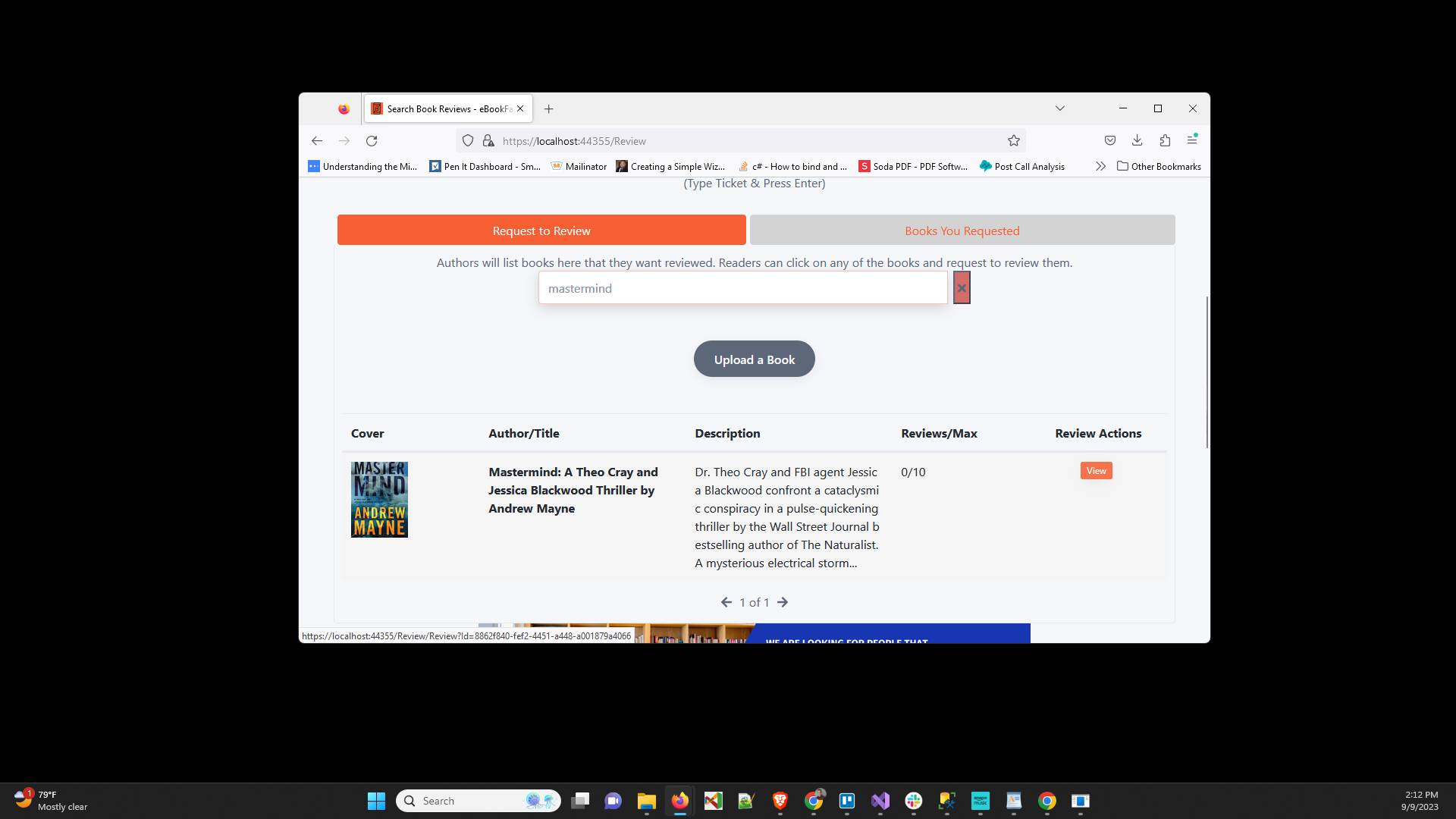Open Pocket via the save-to-Pocket icon
The image size is (1456, 819).
(1109, 140)
